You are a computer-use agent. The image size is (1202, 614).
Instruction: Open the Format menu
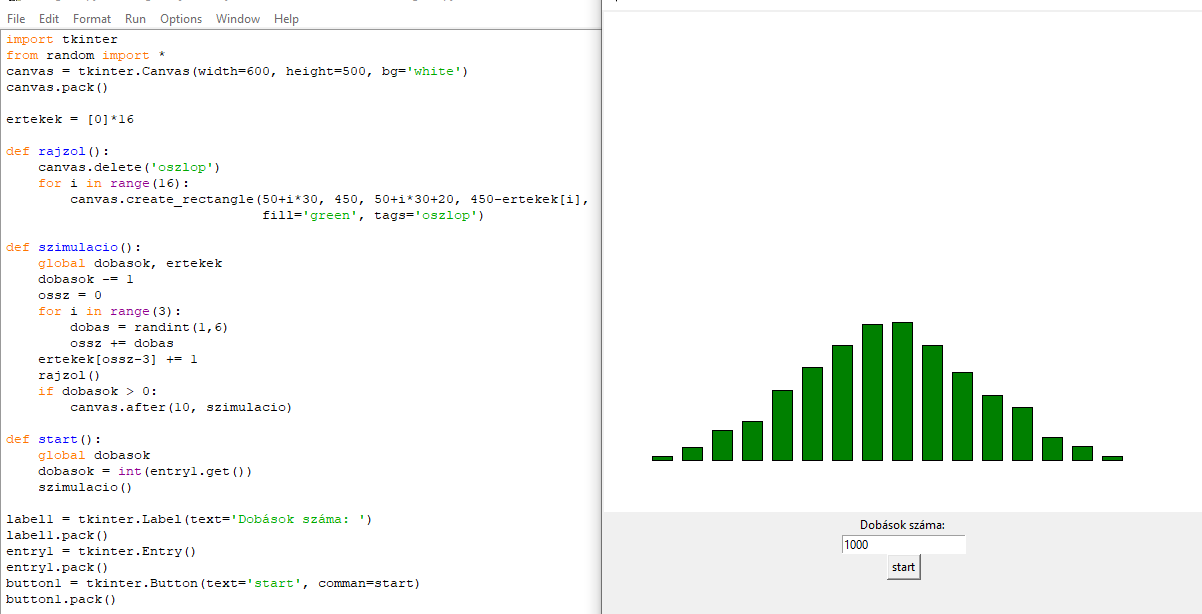pos(92,19)
